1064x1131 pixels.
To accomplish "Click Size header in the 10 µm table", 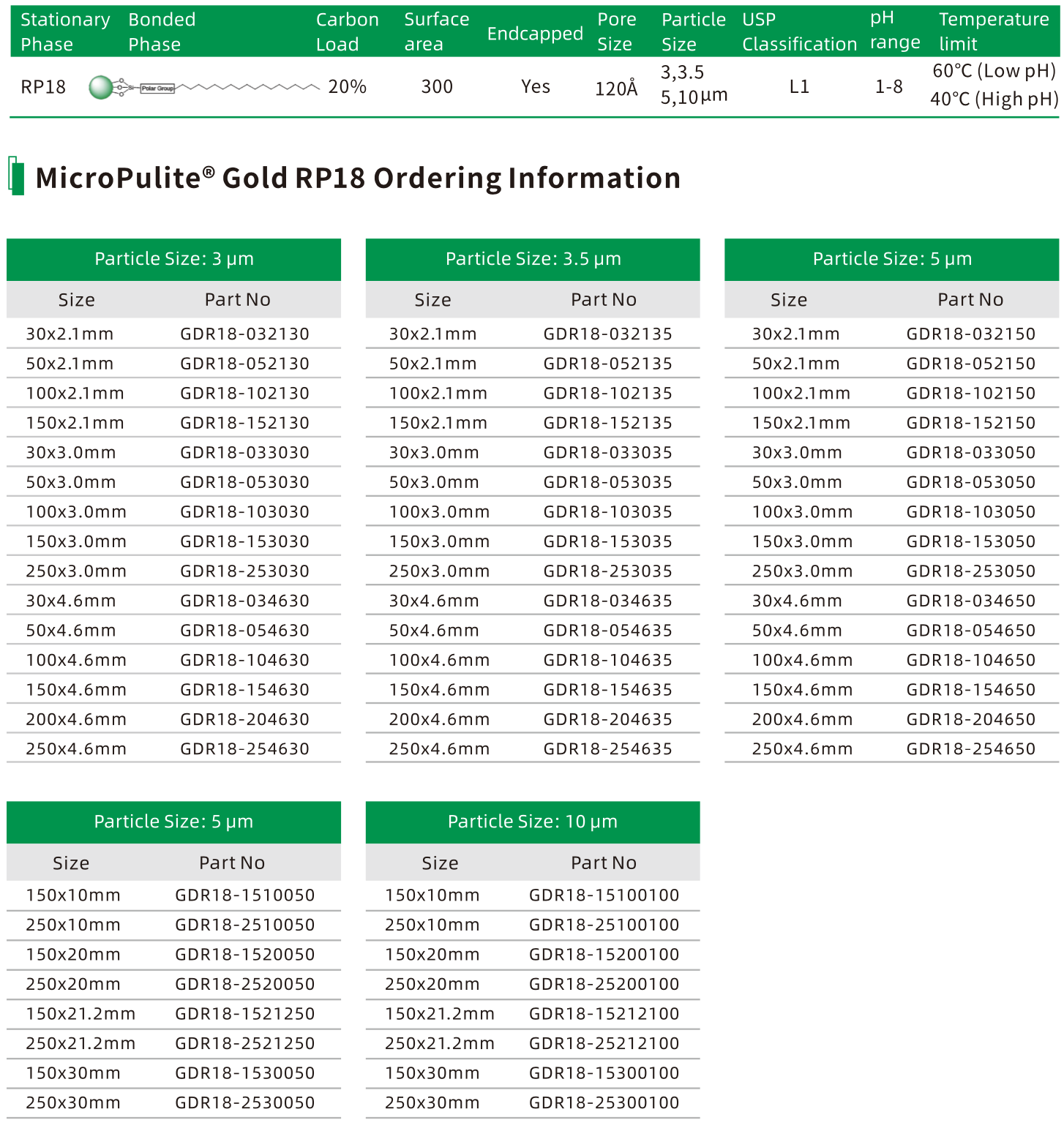I will point(440,863).
